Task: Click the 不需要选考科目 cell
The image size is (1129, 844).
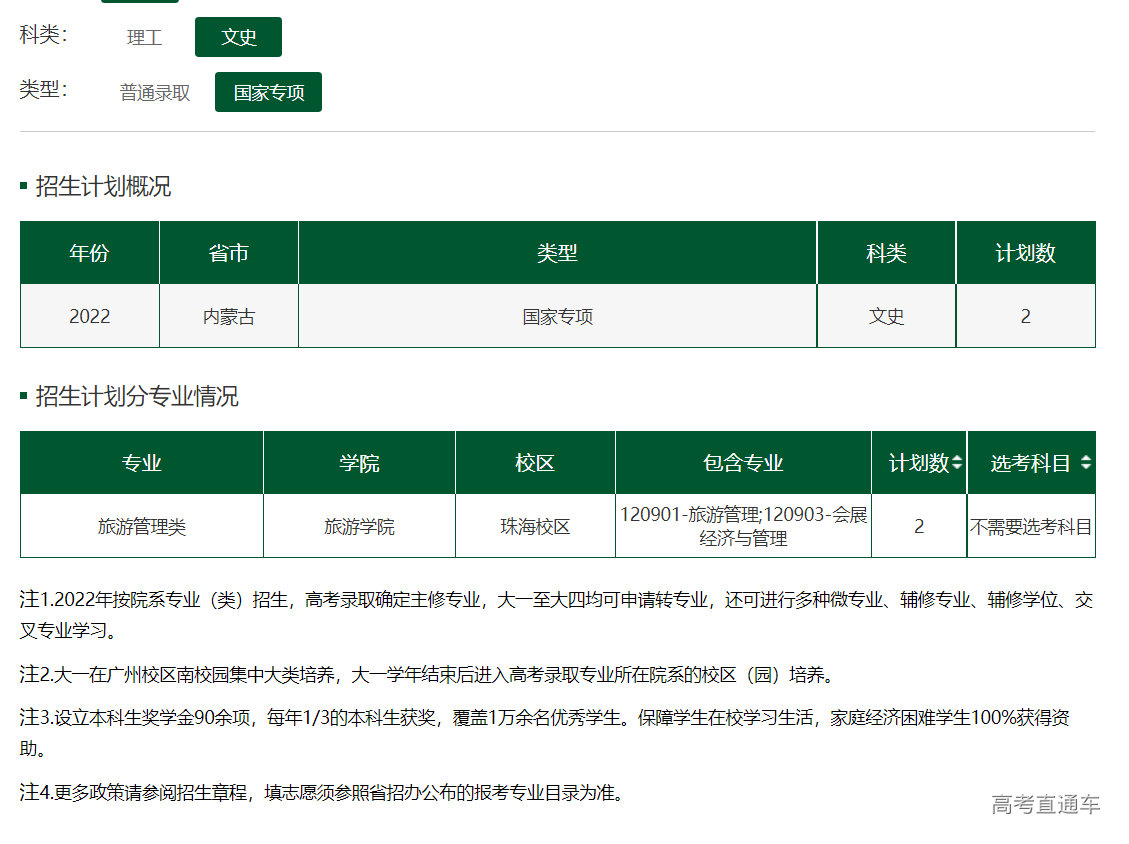Action: [x=1031, y=526]
